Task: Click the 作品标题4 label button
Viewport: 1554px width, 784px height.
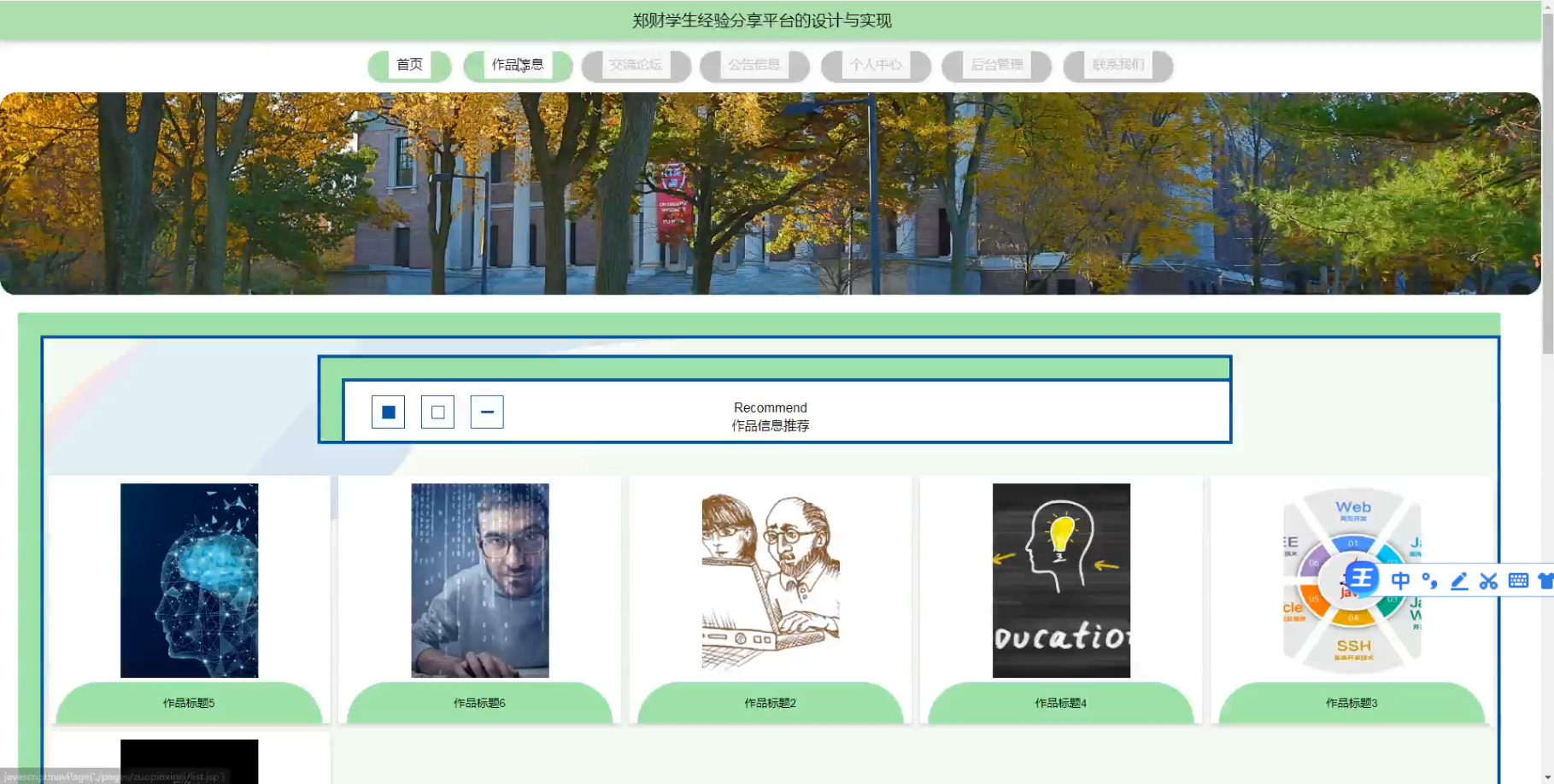Action: point(1061,703)
